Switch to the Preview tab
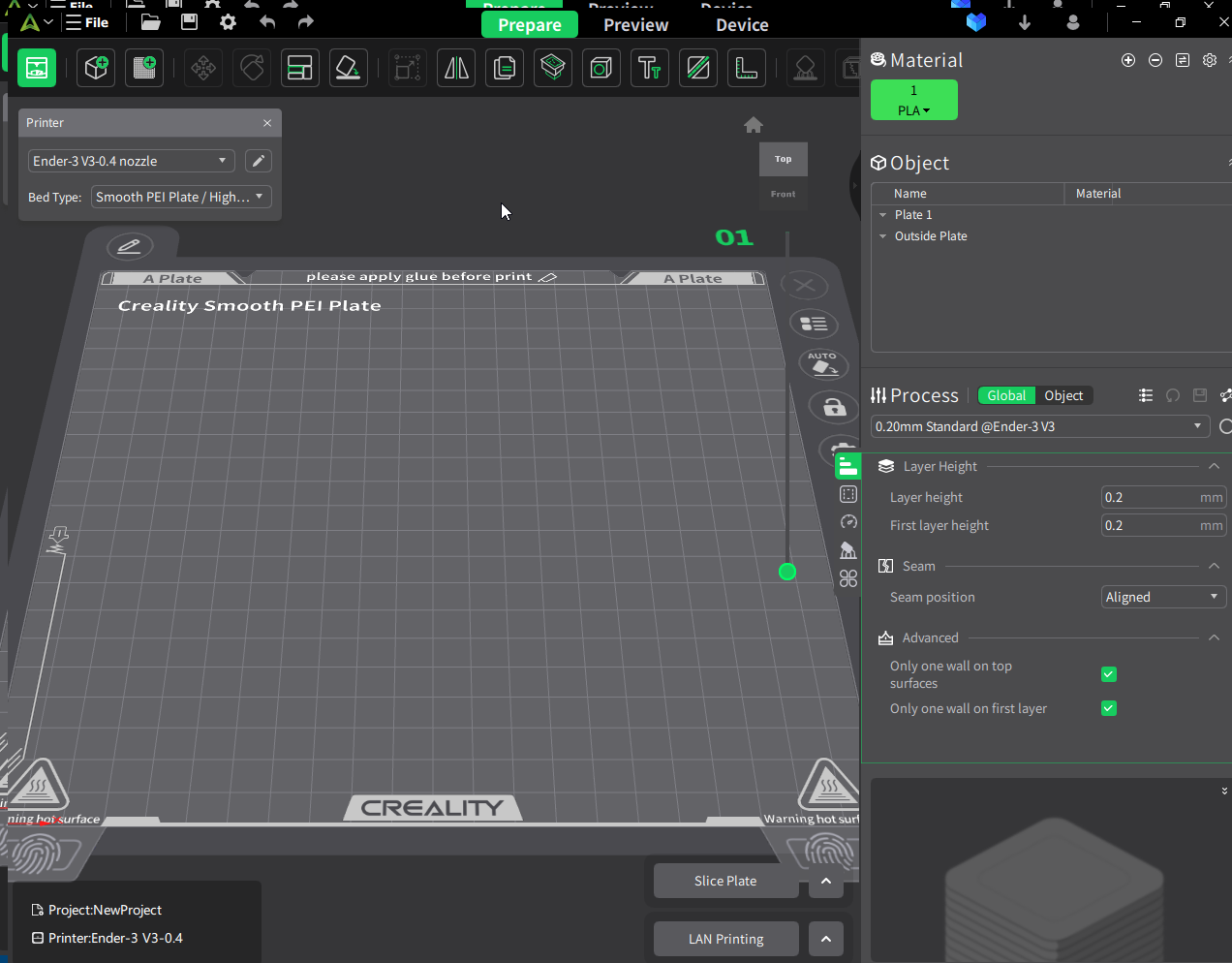1232x963 pixels. point(635,24)
